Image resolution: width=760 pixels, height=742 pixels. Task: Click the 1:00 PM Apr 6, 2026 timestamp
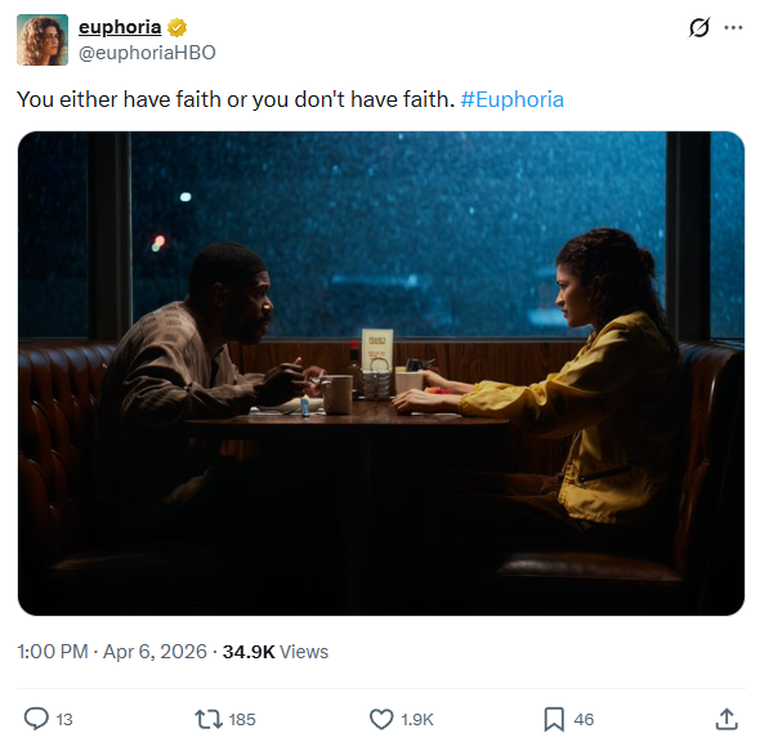tap(112, 652)
